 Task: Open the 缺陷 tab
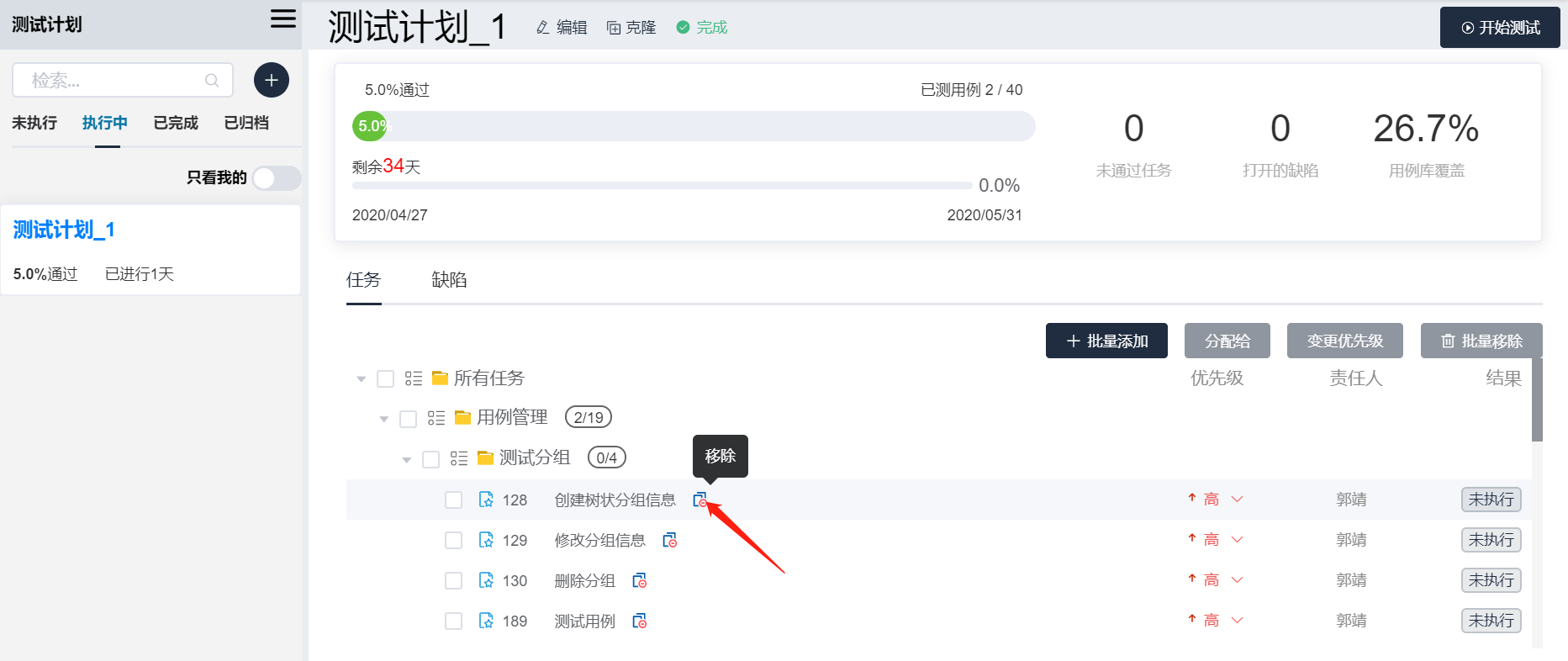449,280
